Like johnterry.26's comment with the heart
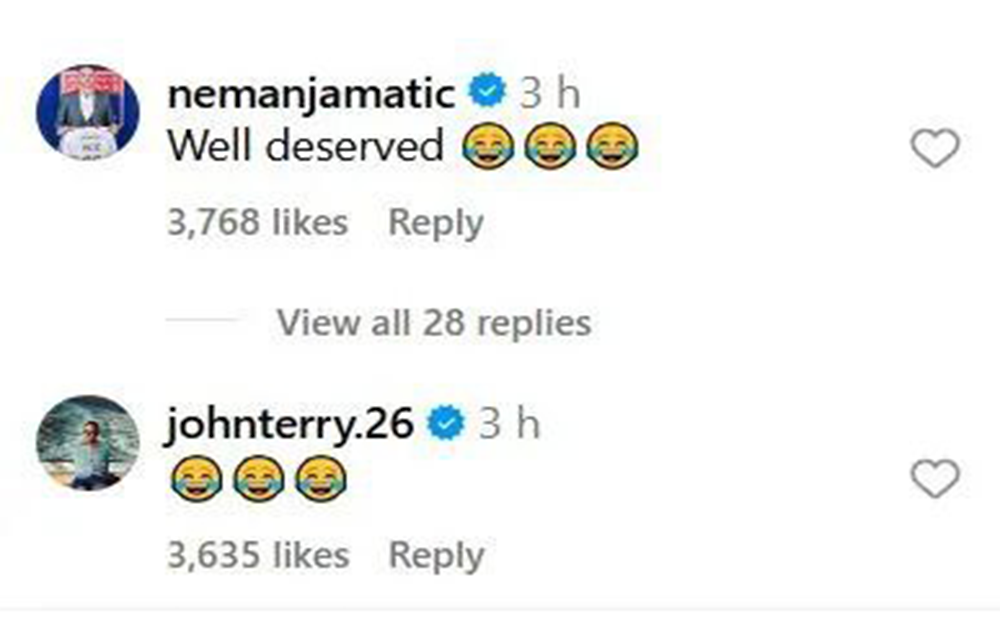1000x625 pixels. [935, 481]
